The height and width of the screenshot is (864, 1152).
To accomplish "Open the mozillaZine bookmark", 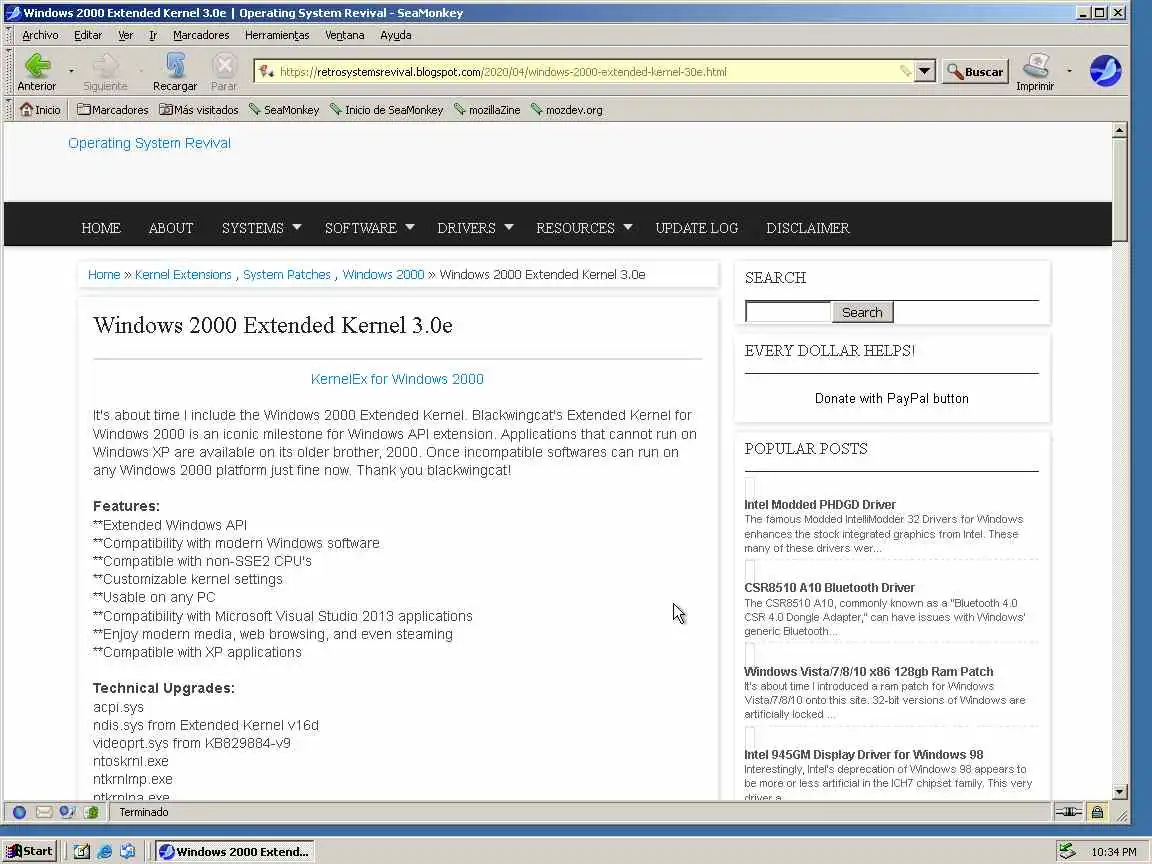I will (x=486, y=109).
